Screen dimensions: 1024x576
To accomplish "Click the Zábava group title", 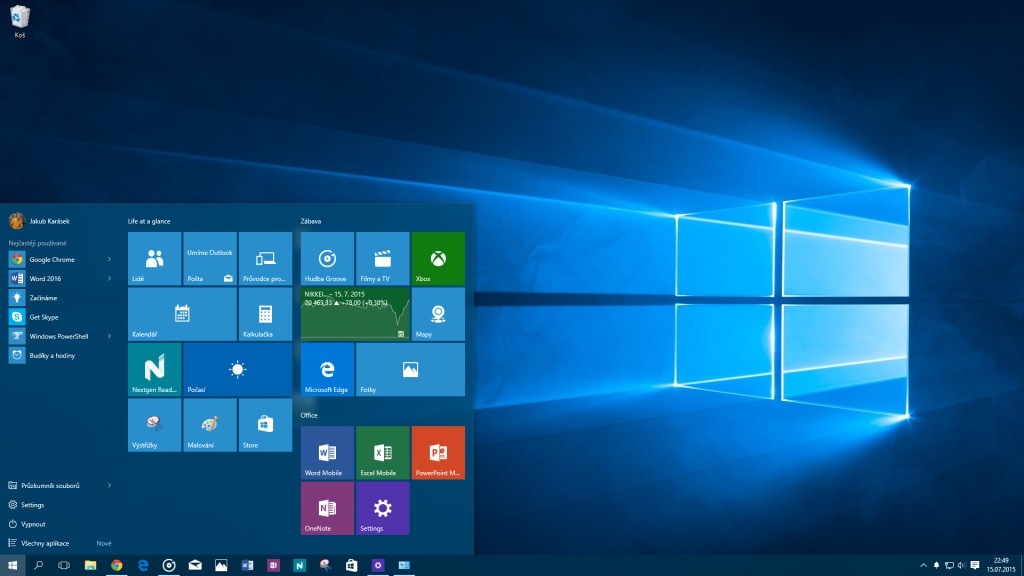I will pos(310,221).
